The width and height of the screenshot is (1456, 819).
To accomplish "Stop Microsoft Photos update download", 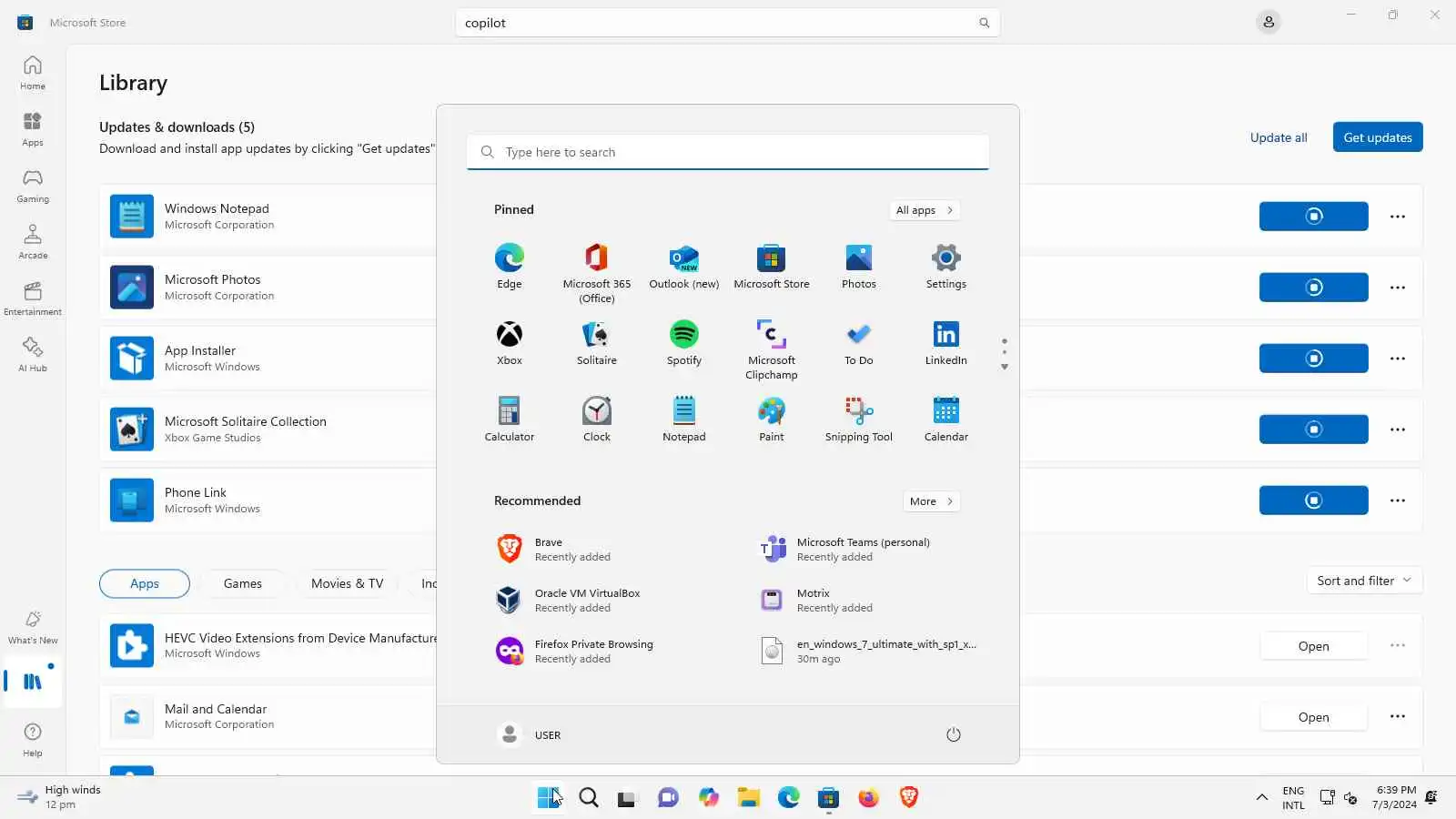I will 1314,288.
